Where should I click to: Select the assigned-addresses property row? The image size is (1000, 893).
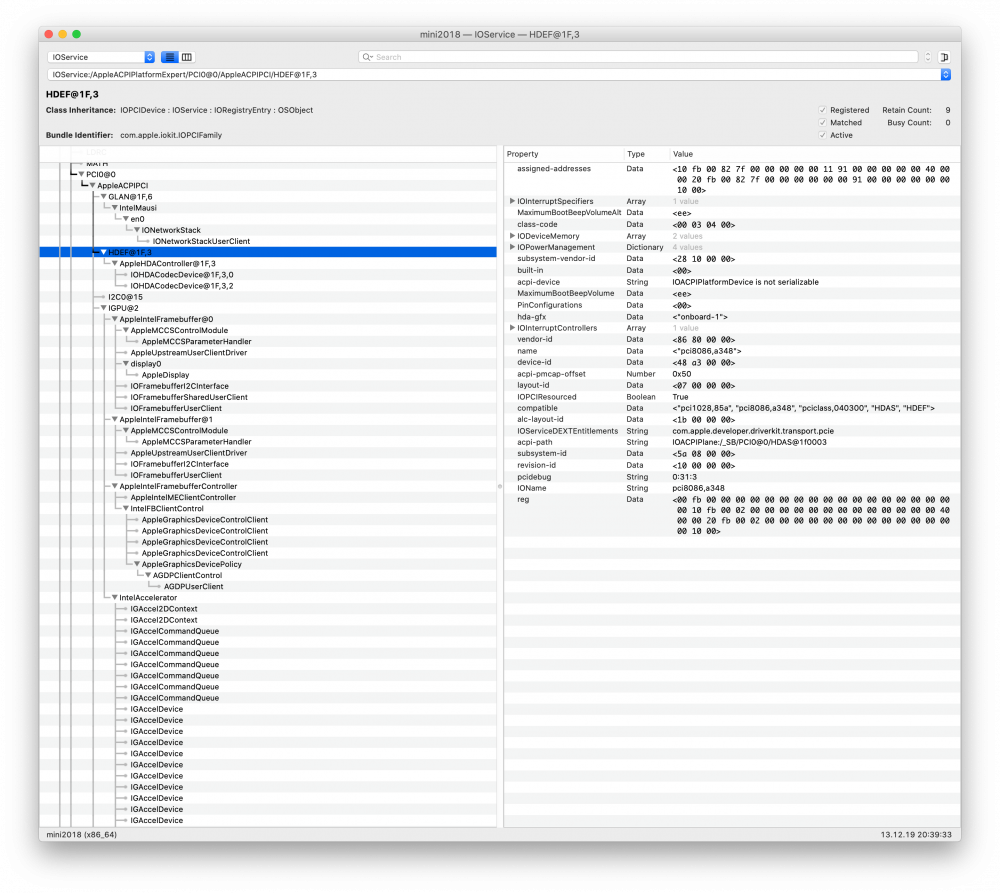pyautogui.click(x=732, y=179)
